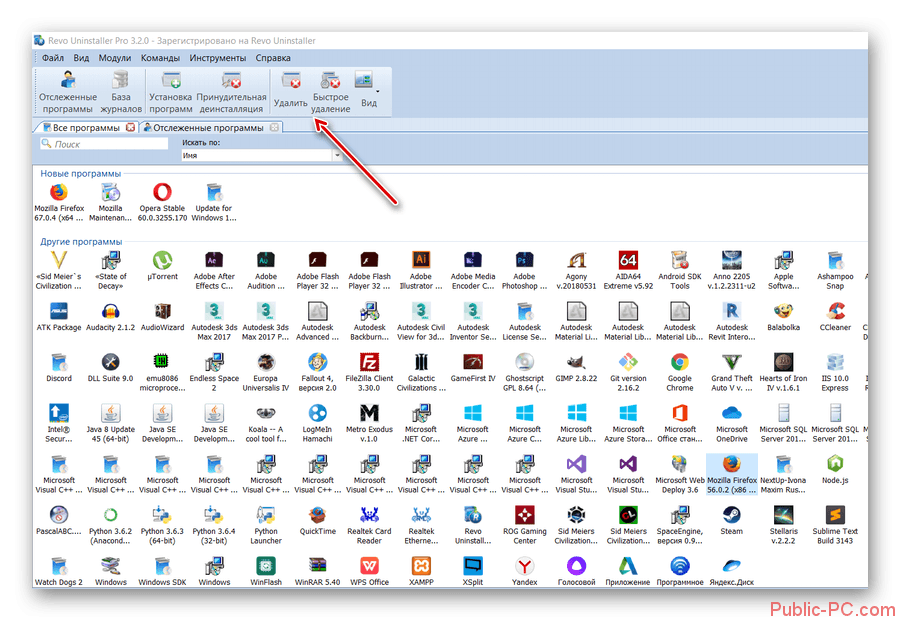Image resolution: width=900 pixels, height=621 pixels.
Task: Open the Вид toolbar dropdown
Action: tap(368, 91)
